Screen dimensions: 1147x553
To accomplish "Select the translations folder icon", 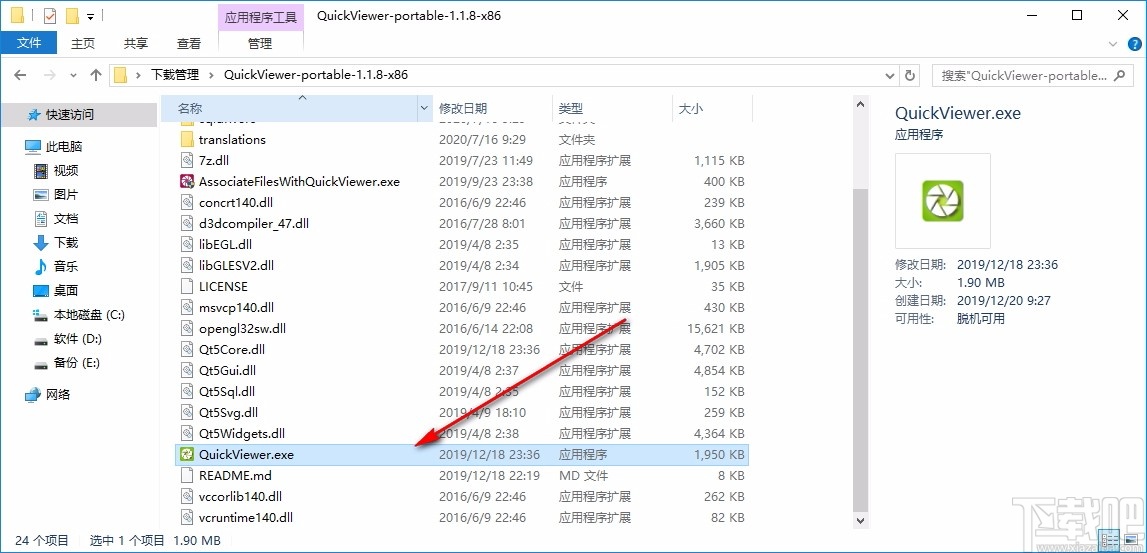I will [x=187, y=139].
